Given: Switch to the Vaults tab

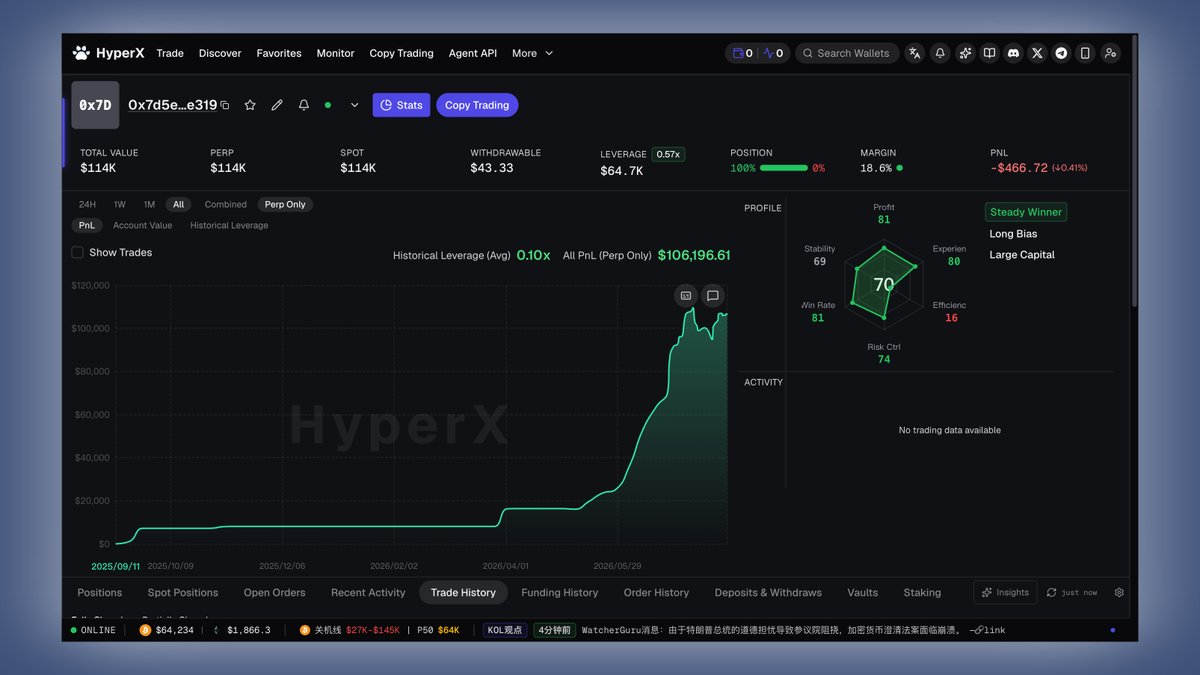Looking at the screenshot, I should (x=862, y=592).
